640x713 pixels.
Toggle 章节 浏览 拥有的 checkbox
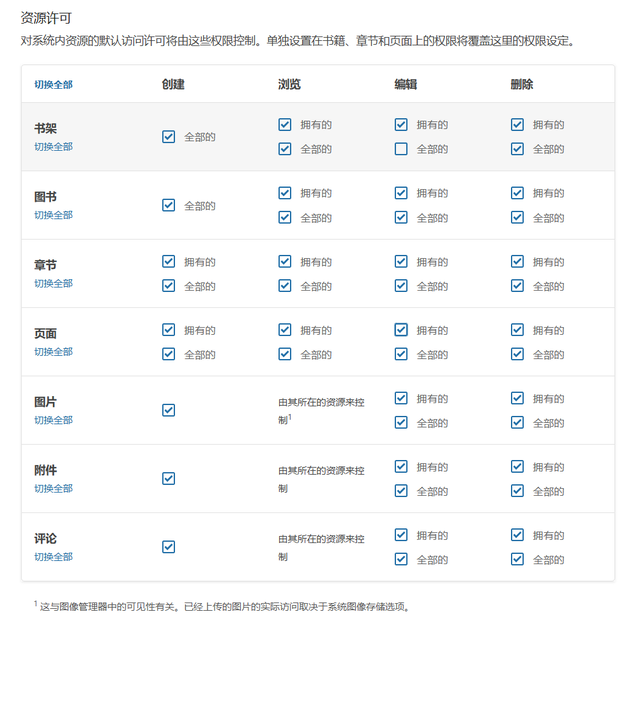(285, 261)
